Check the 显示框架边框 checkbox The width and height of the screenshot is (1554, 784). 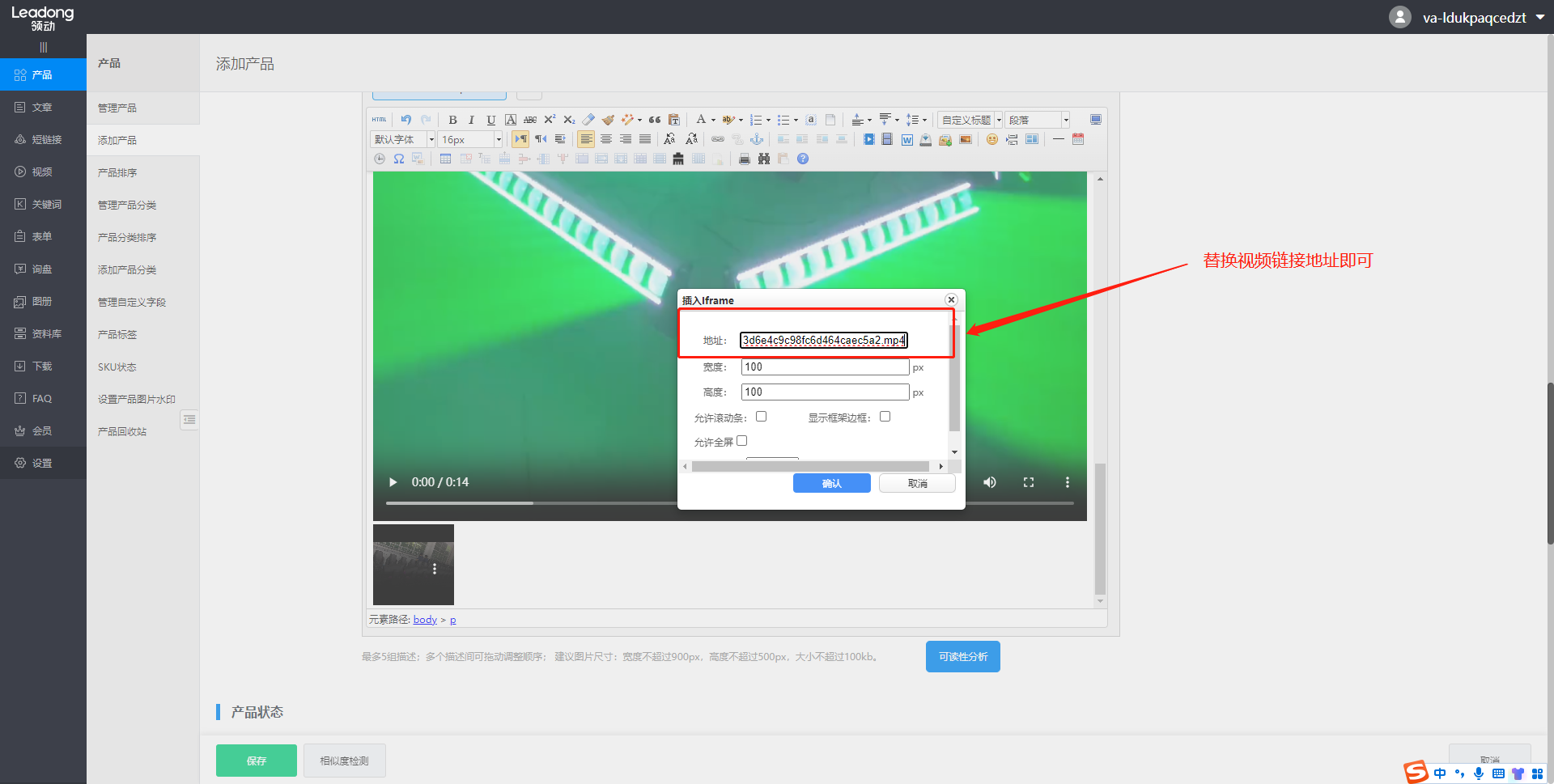click(885, 417)
